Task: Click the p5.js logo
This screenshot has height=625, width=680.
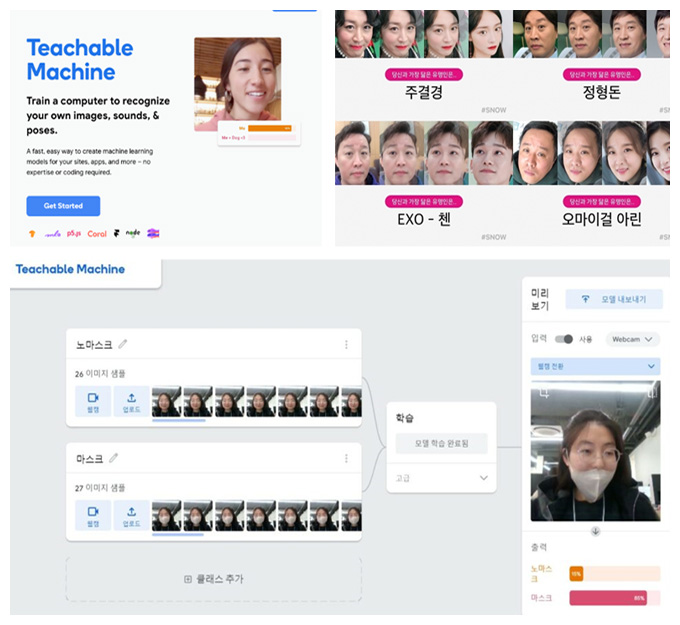Action: pos(74,234)
